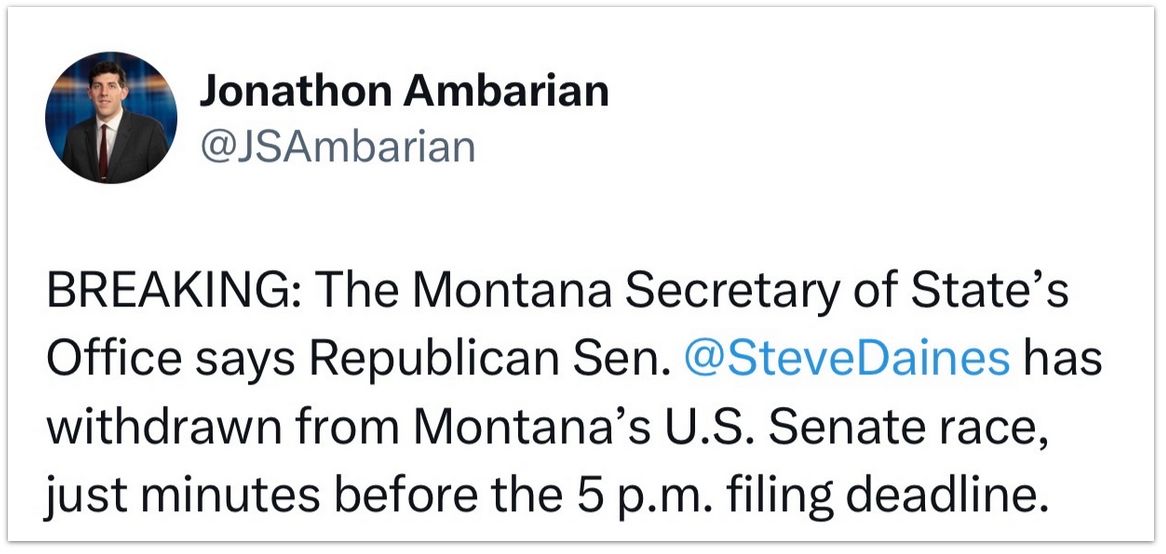Click Jonathon Ambarian's profile picture
This screenshot has height=554, width=1166.
[111, 116]
